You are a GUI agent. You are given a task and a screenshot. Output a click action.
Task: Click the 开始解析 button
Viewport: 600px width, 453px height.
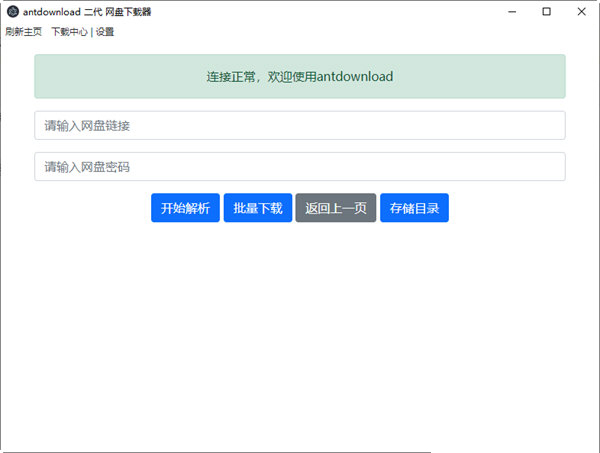pos(185,208)
